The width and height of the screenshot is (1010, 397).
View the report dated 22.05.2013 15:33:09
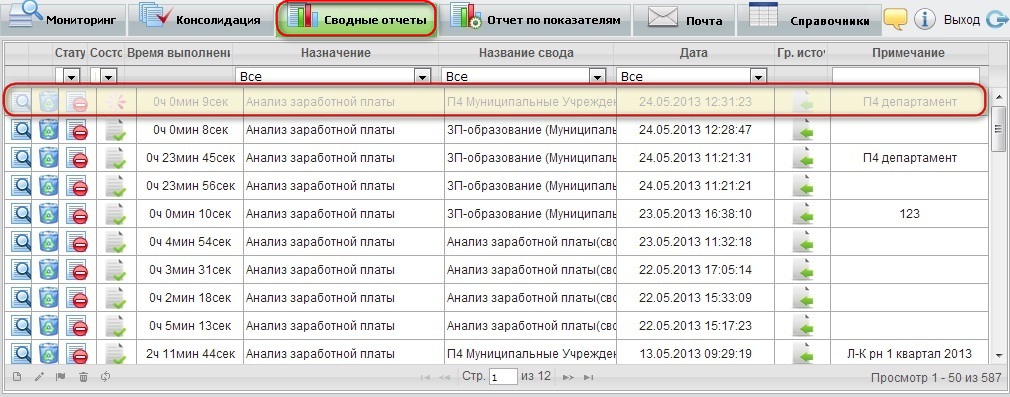tap(21, 298)
